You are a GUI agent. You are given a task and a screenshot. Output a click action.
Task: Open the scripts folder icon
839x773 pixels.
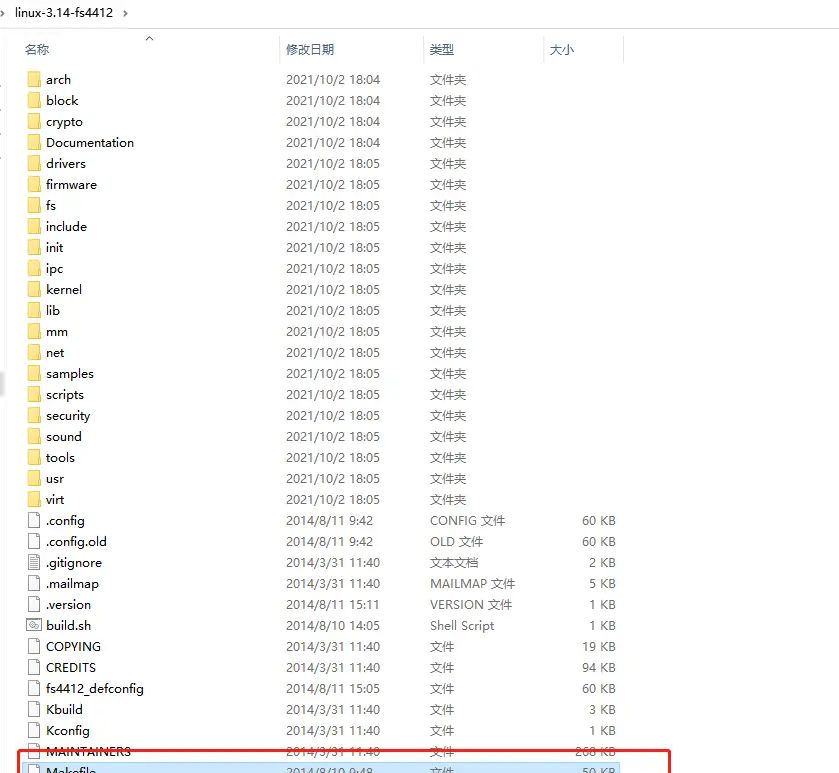33,394
